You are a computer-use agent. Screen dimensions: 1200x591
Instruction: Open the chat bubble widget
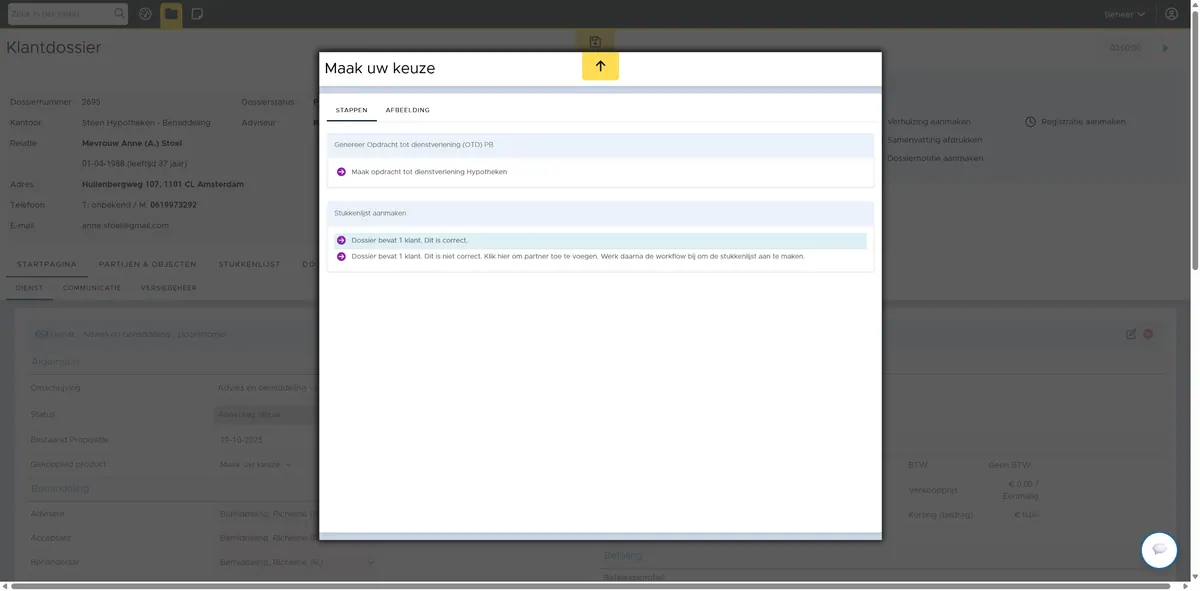click(1160, 550)
